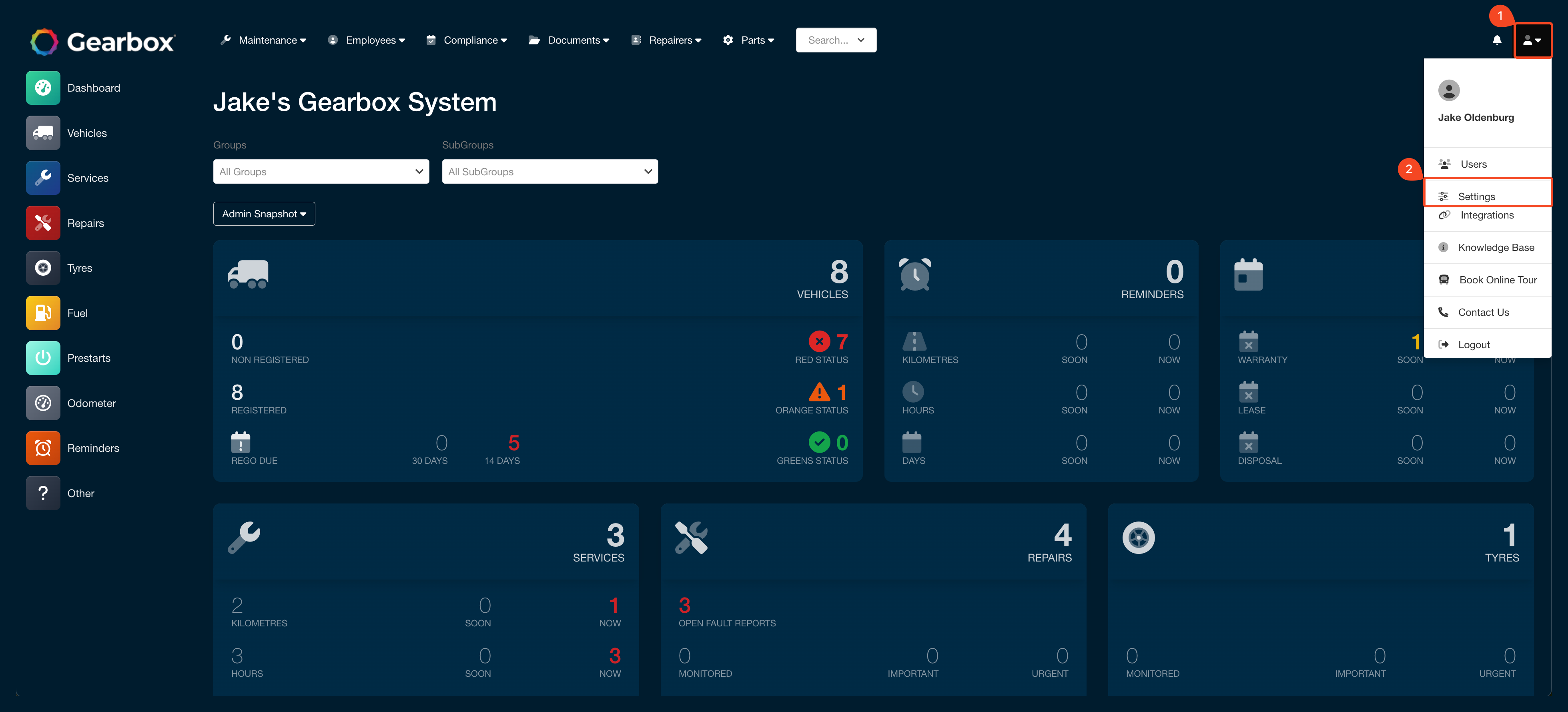Click the Disposal calendar icon
Image resolution: width=1568 pixels, height=712 pixels.
coord(1248,442)
